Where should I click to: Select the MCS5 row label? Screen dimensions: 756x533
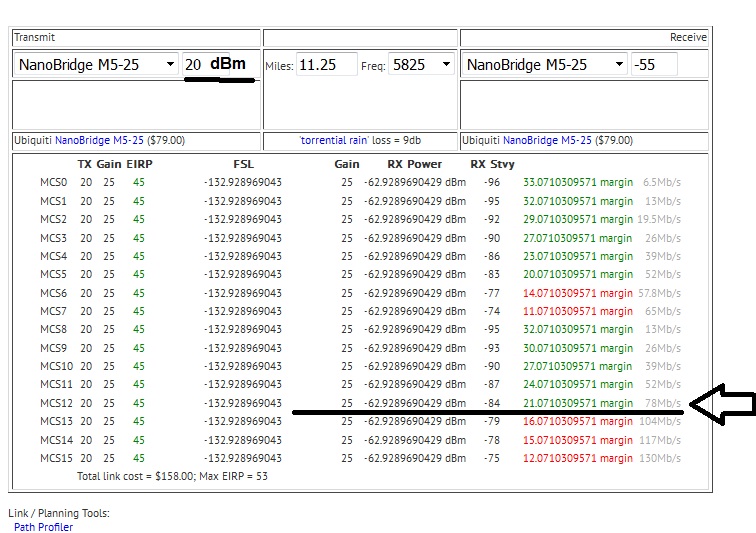pyautogui.click(x=54, y=274)
